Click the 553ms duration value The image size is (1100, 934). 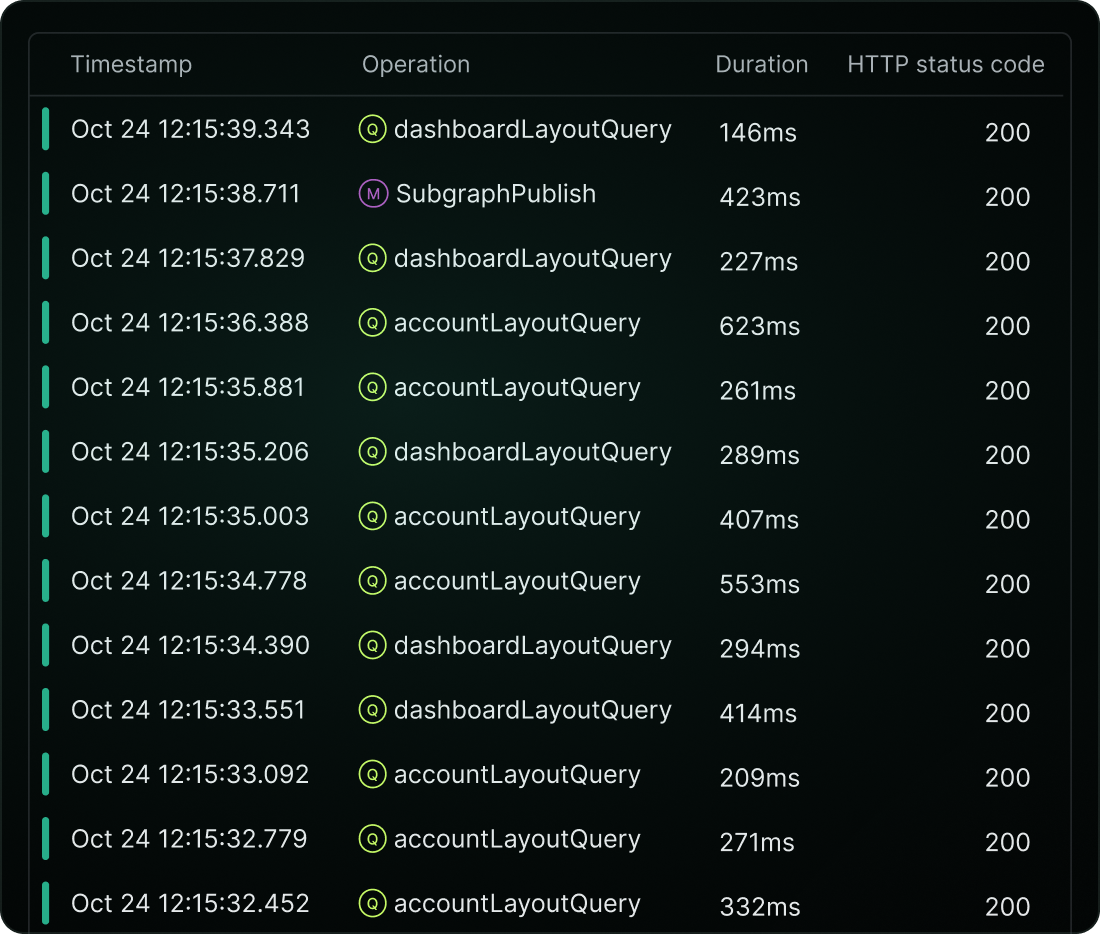760,585
